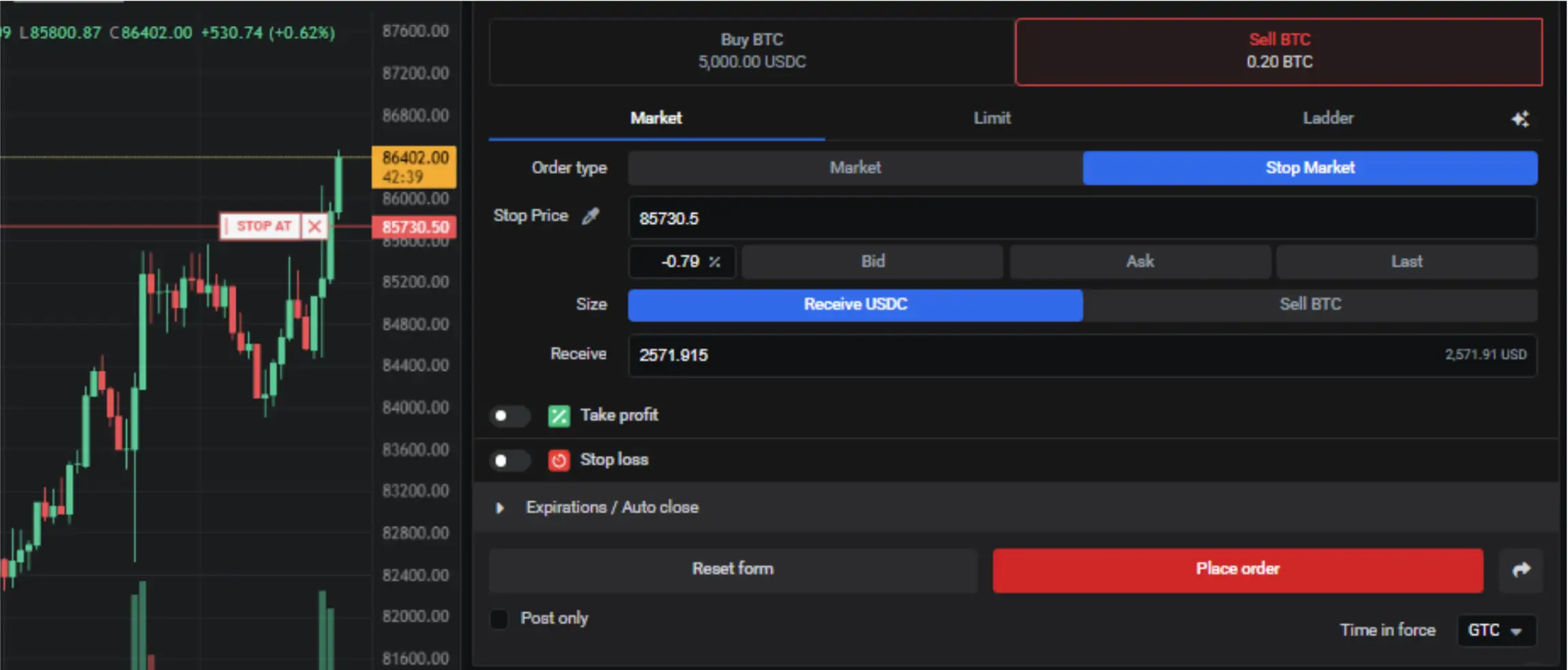This screenshot has width=1568, height=670.
Task: Expand Expirations / Auto close section
Action: 500,508
